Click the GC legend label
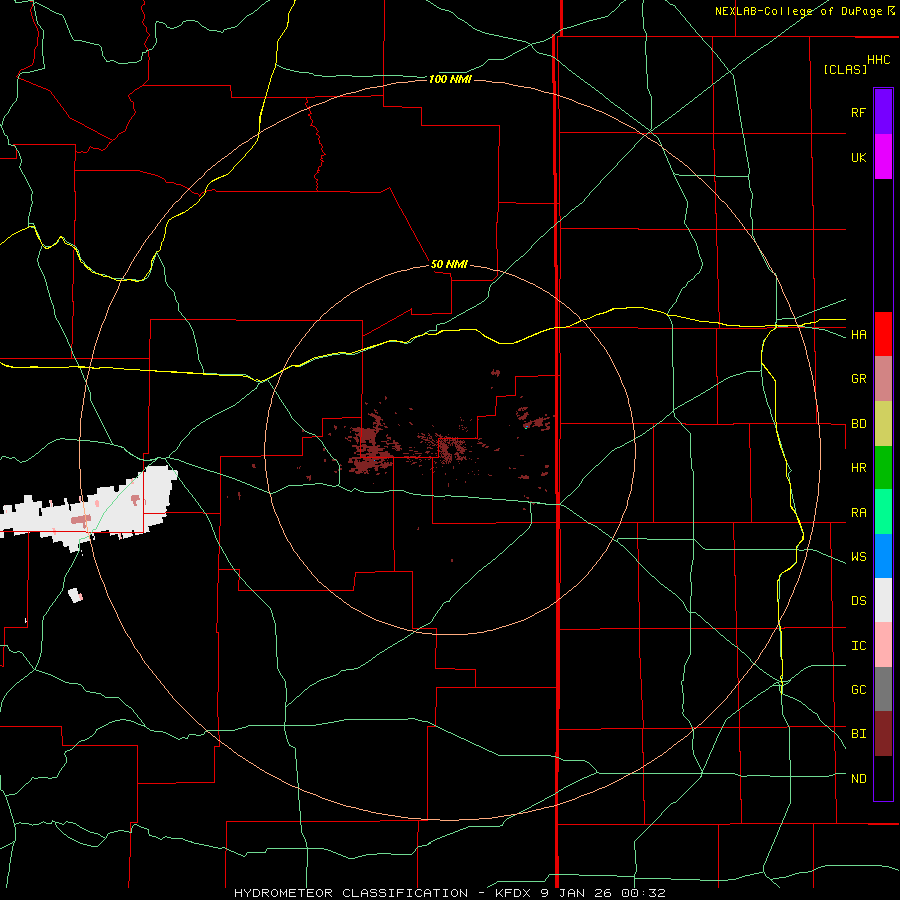 tap(858, 689)
